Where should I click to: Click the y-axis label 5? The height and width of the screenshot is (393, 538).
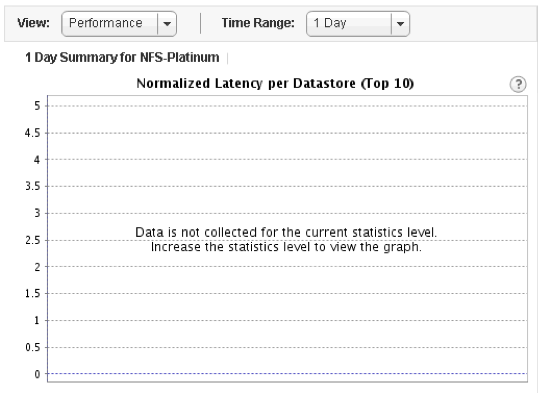(37, 106)
